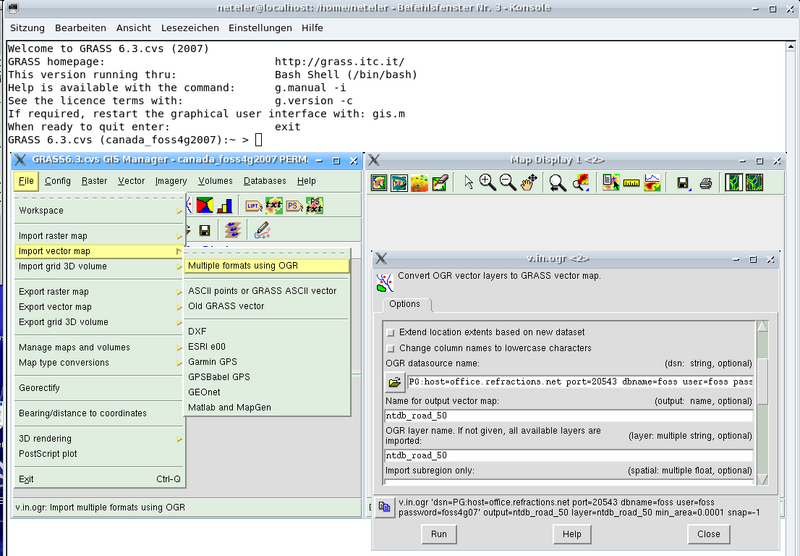This screenshot has height=556, width=800.
Task: Click the print map icon
Action: click(705, 182)
